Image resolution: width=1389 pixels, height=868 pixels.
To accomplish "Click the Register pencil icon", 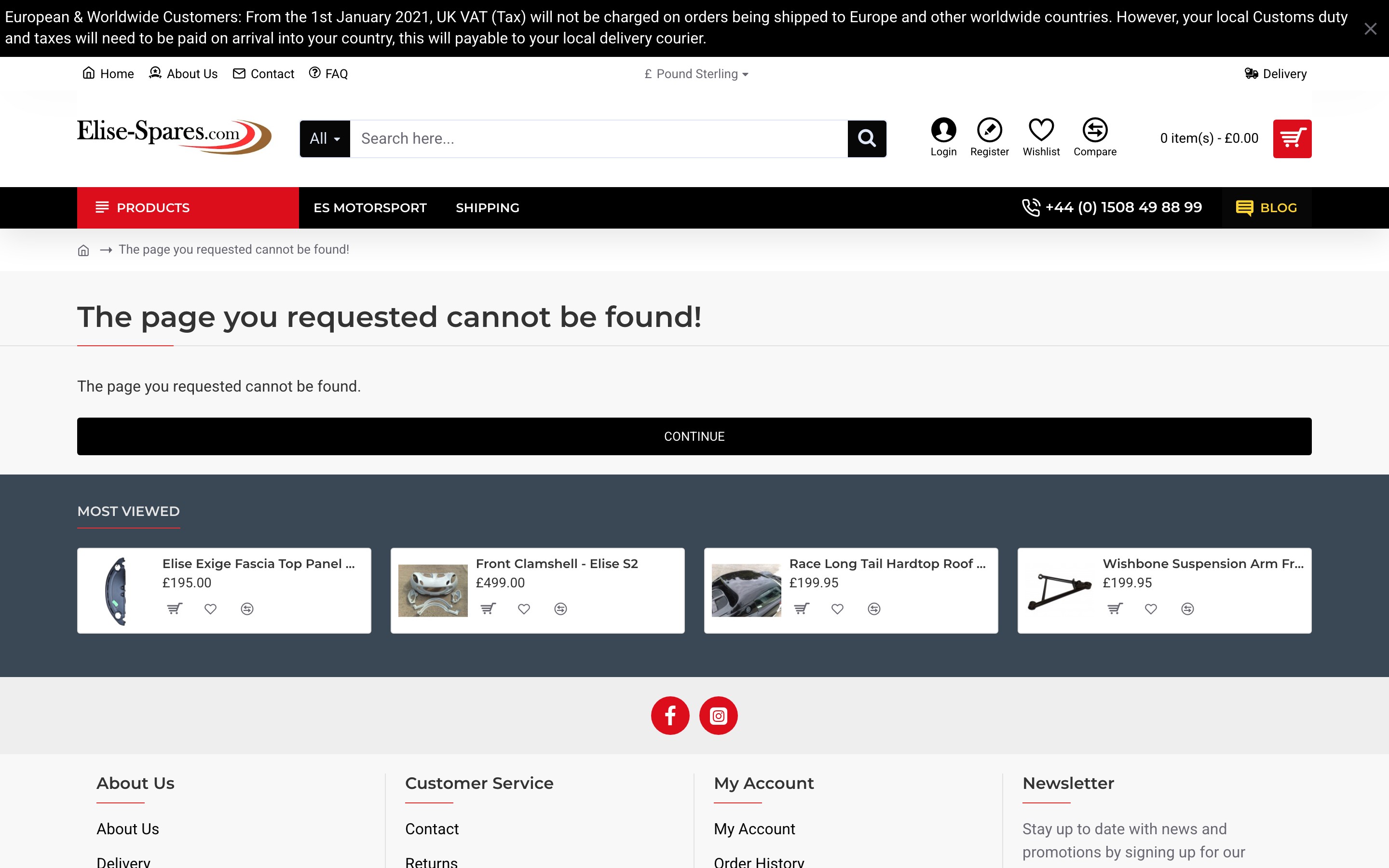I will click(x=989, y=130).
